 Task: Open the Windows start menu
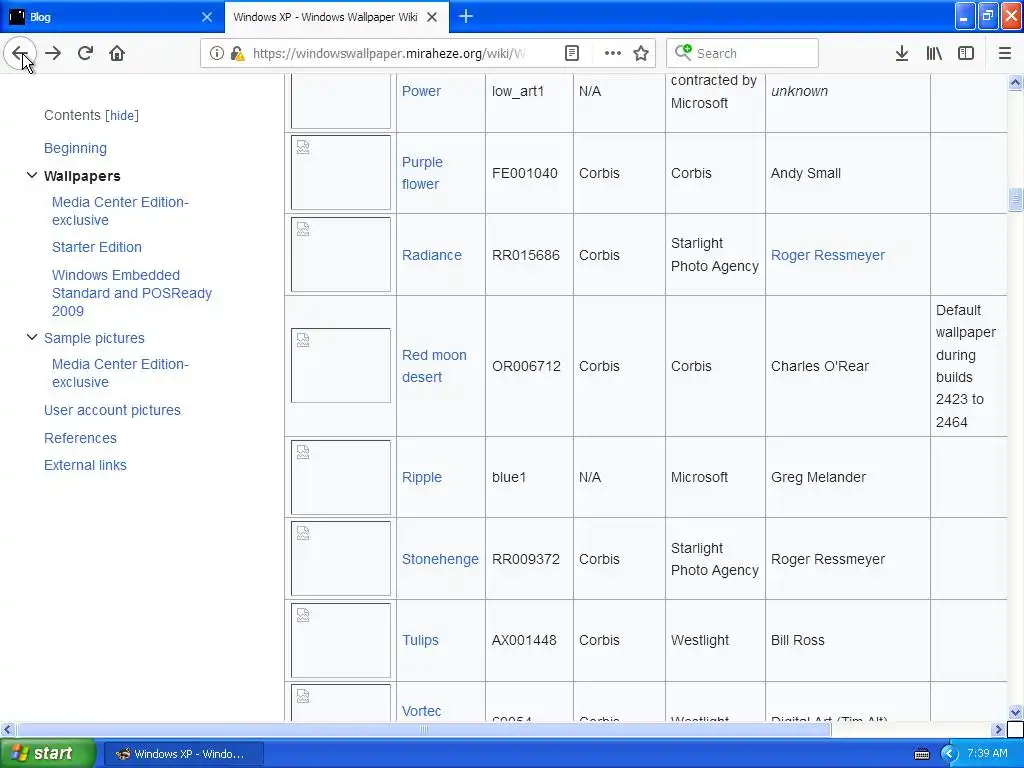48,753
